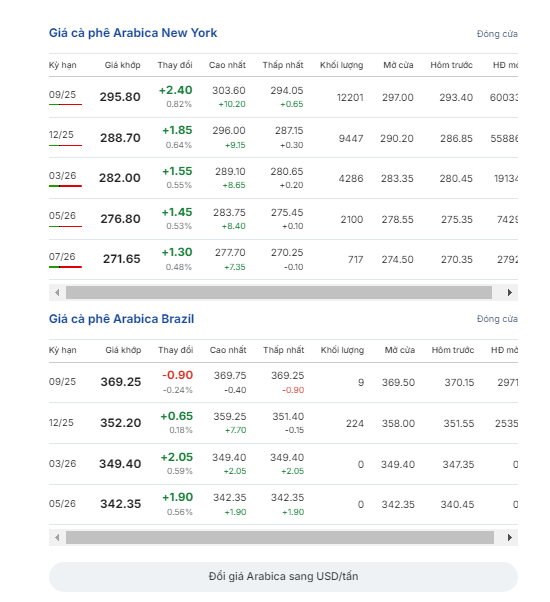This screenshot has width=550, height=602.
Task: Click 'Thay đổi' header in New York table
Action: pyautogui.click(x=175, y=65)
